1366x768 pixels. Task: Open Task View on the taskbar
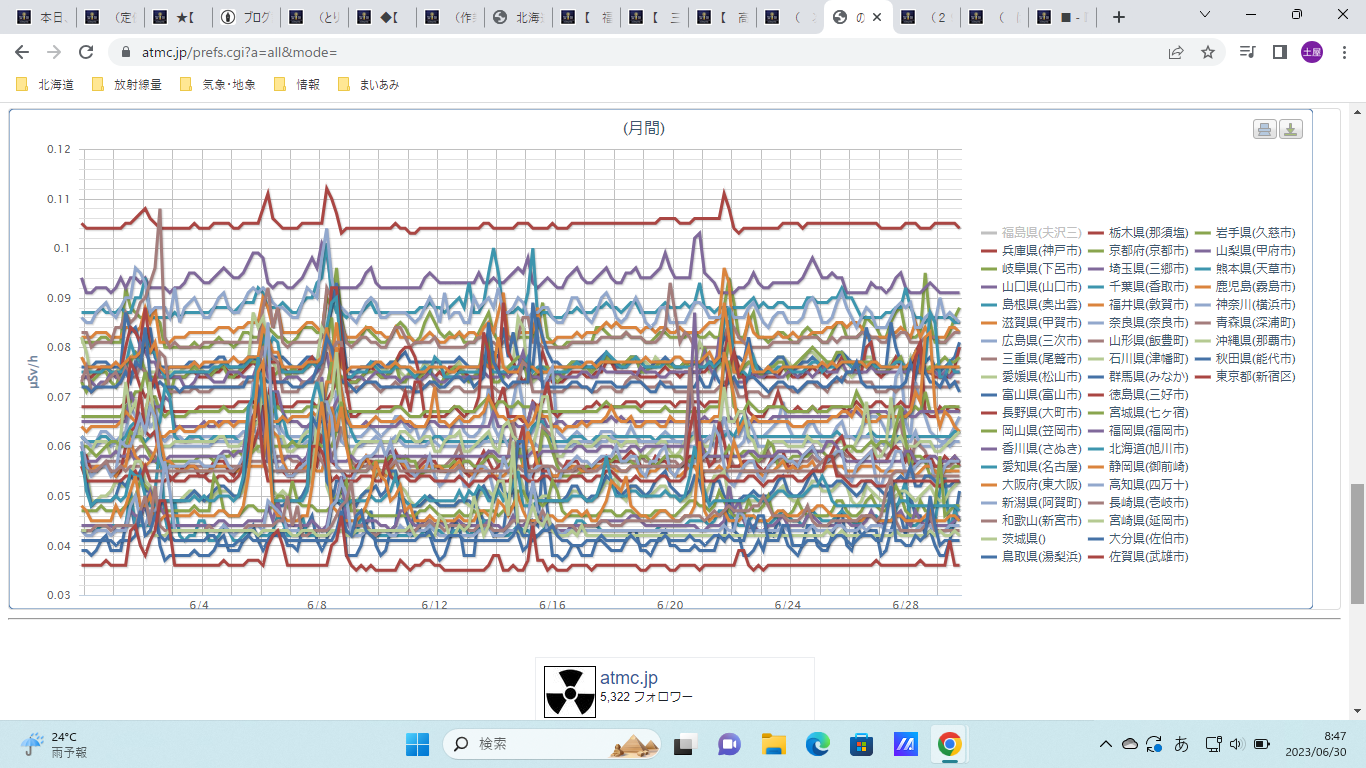coord(684,744)
